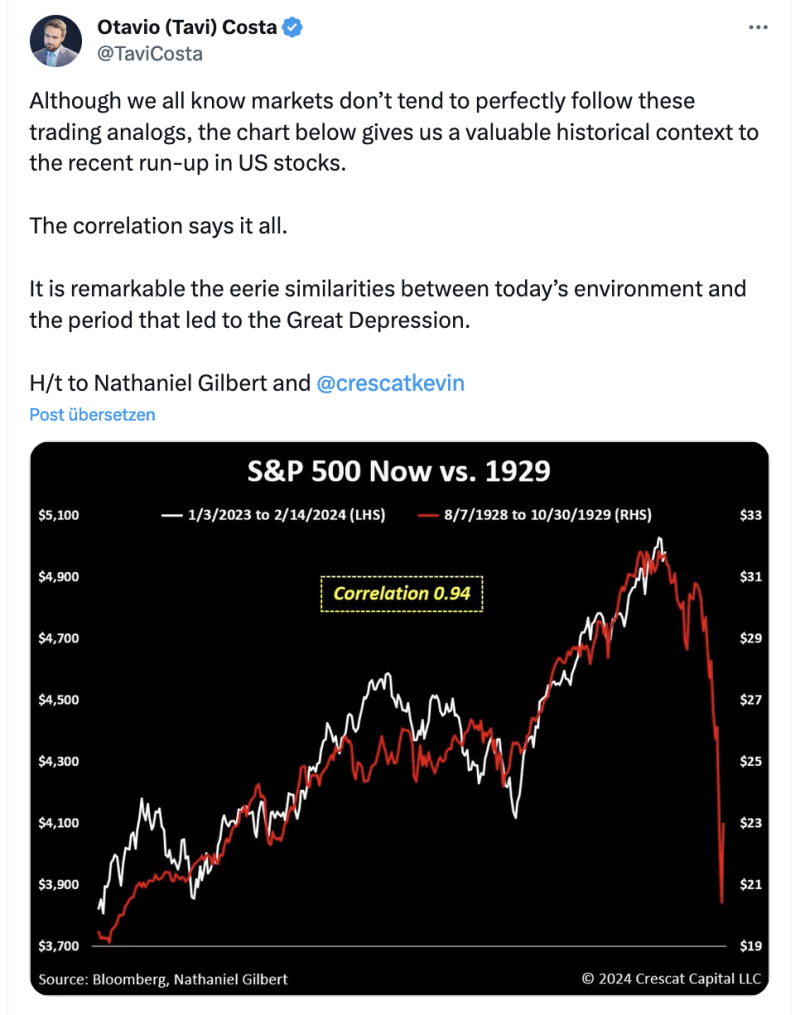
Task: Click the $19 right axis label
Action: pos(751,946)
